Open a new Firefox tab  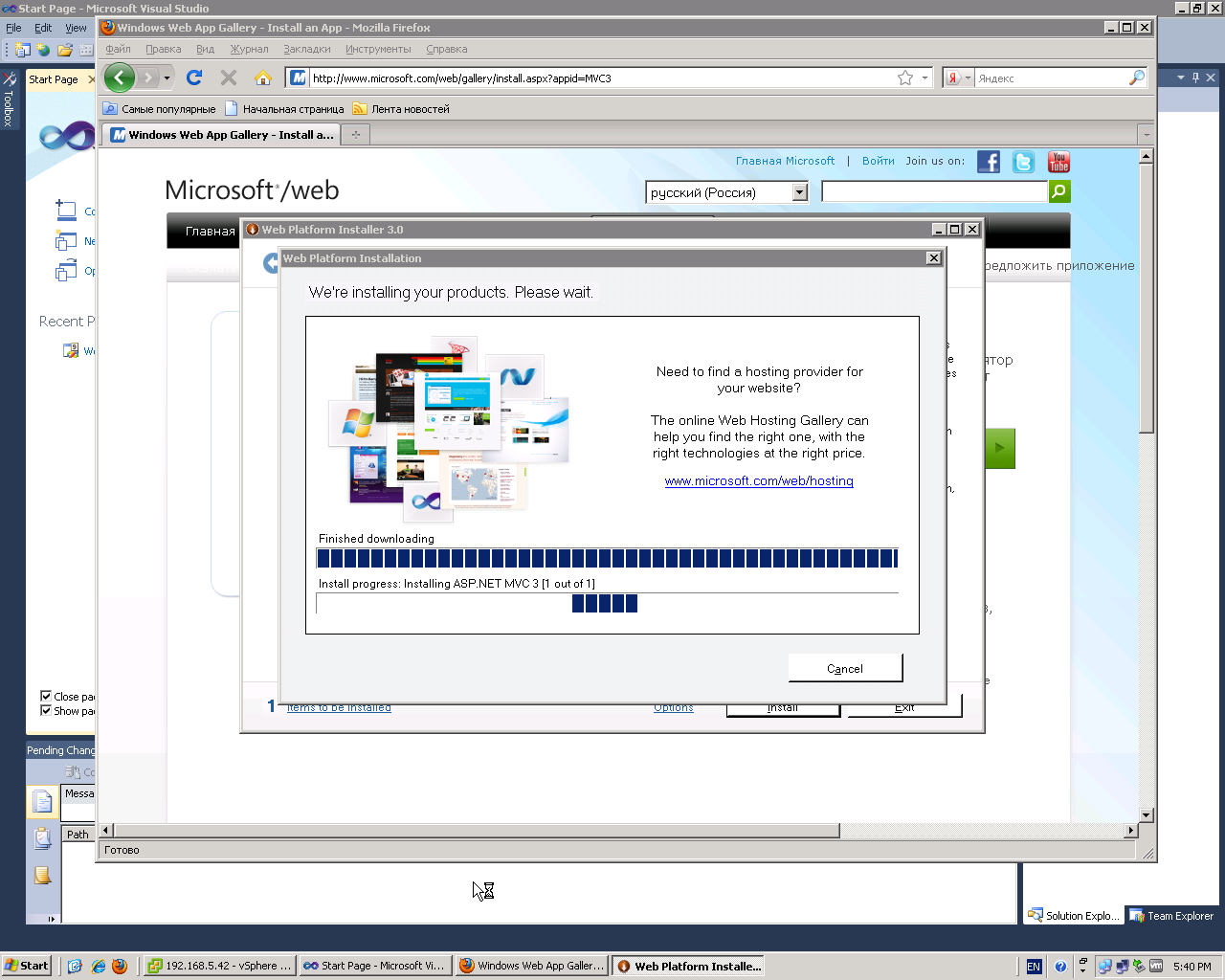coord(355,135)
